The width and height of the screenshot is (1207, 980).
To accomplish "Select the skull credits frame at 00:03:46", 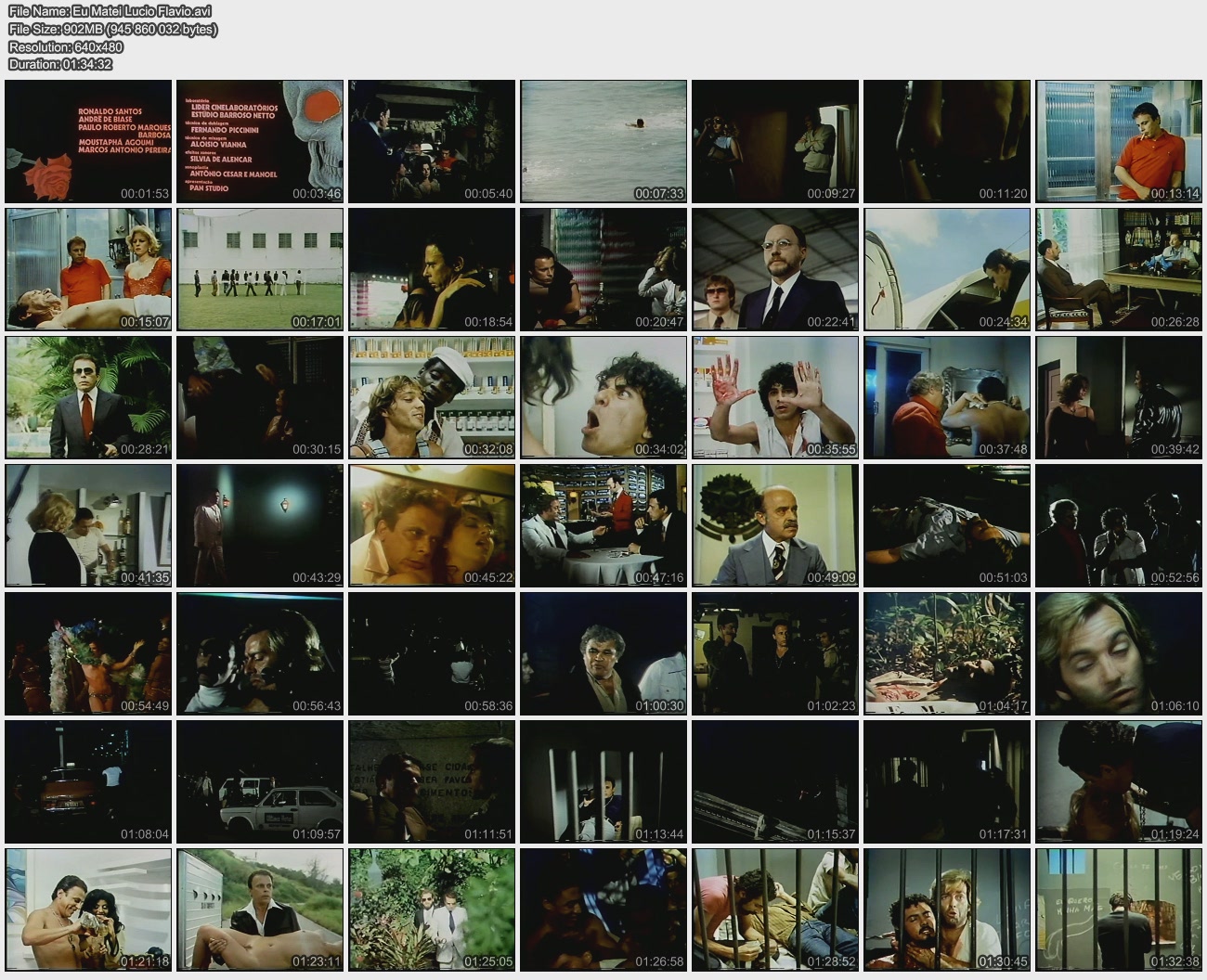I will pyautogui.click(x=260, y=141).
